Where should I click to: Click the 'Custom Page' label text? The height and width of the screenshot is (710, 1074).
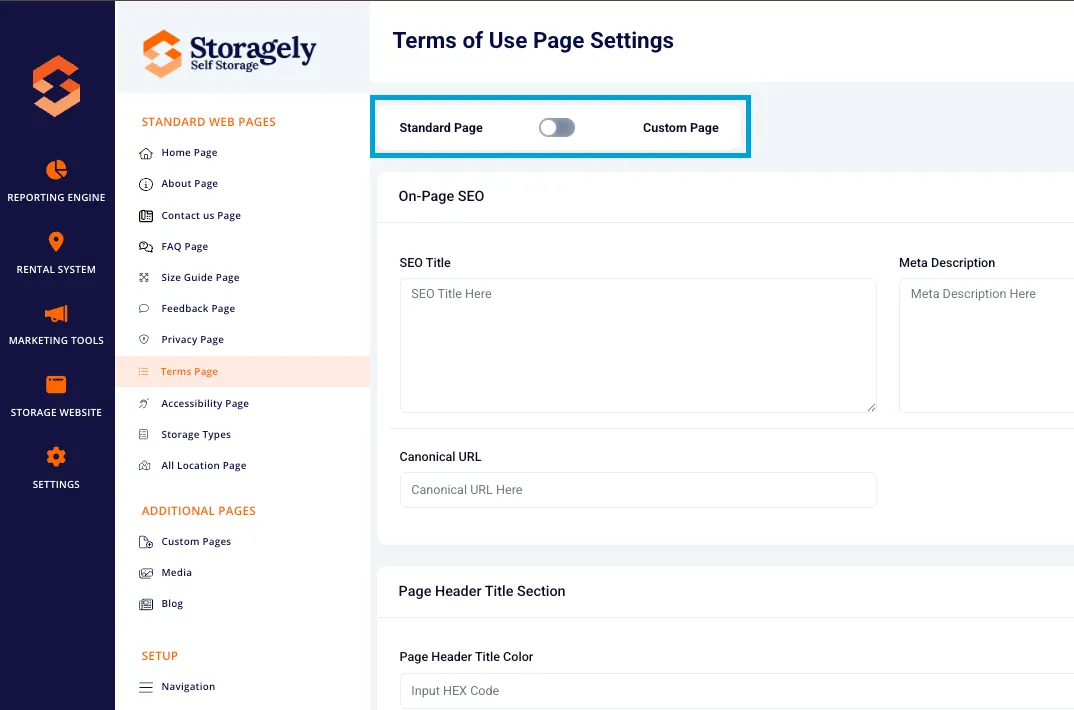(680, 127)
